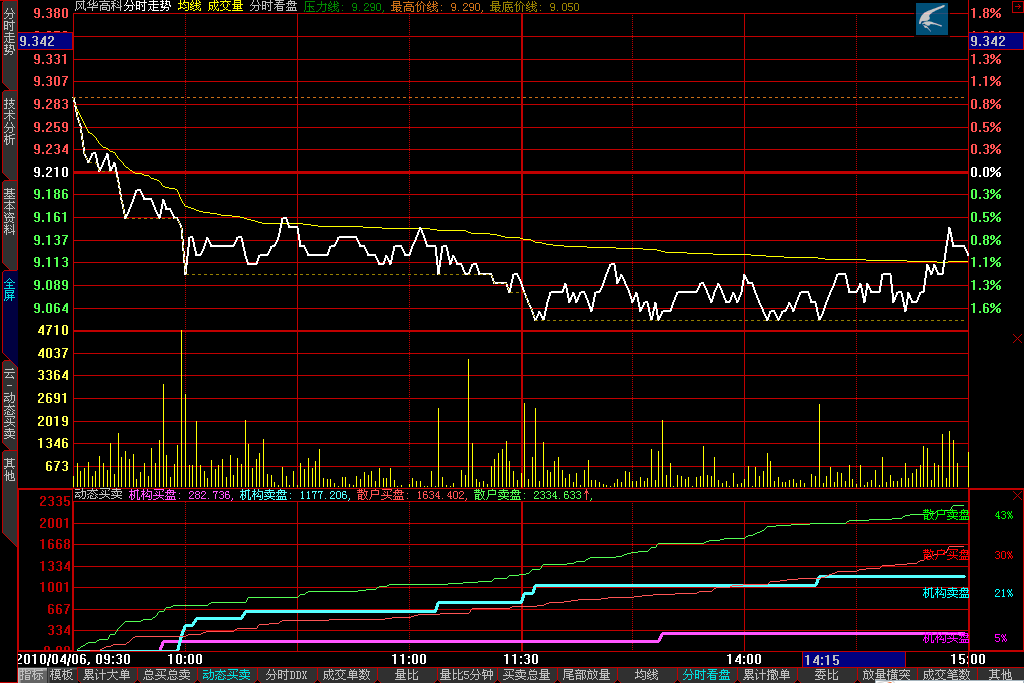The image size is (1024, 683).
Task: Click the 分时DDX indicator button
Action: click(x=286, y=675)
